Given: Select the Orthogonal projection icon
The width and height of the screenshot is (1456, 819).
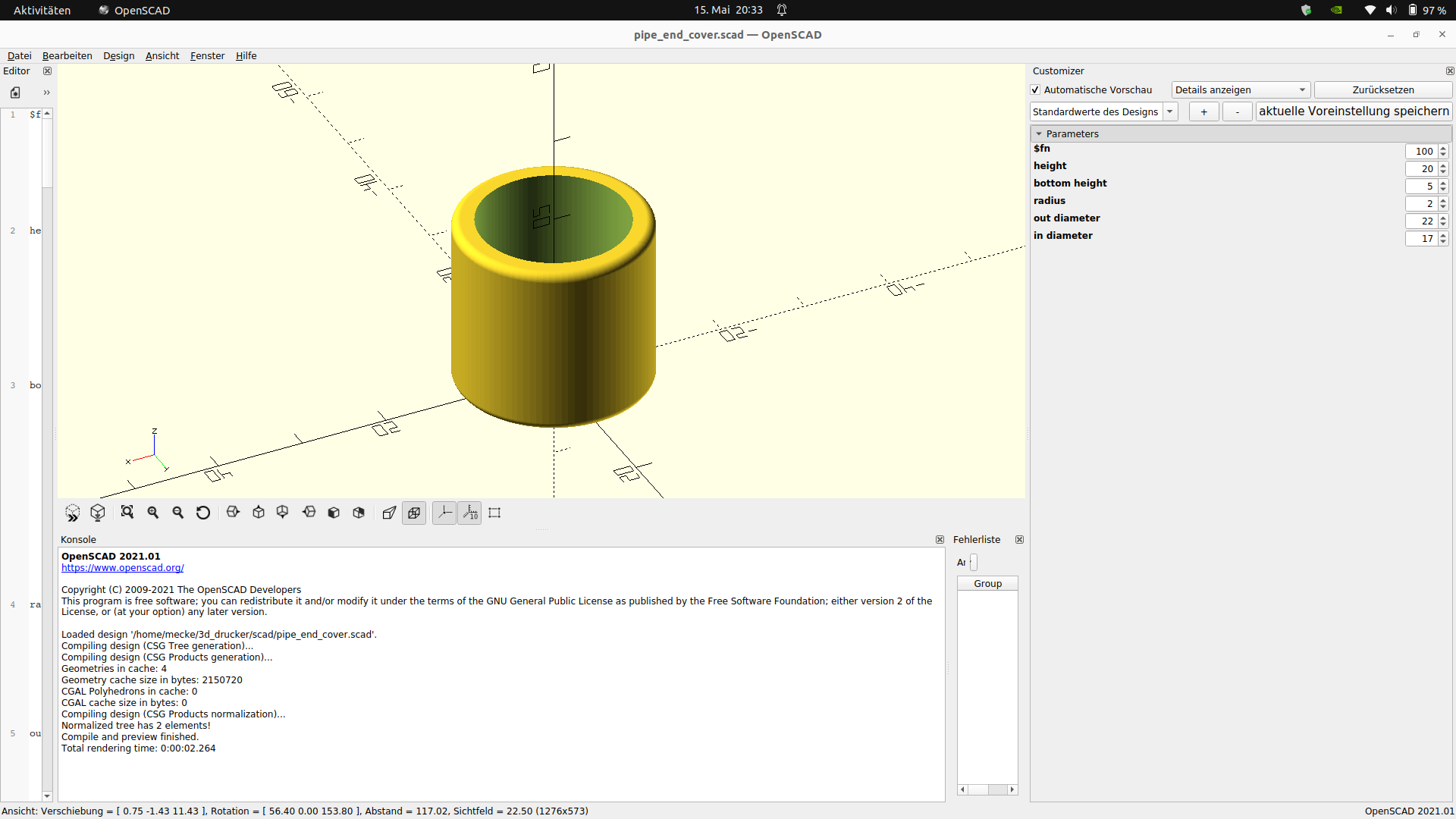Looking at the screenshot, I should (414, 513).
